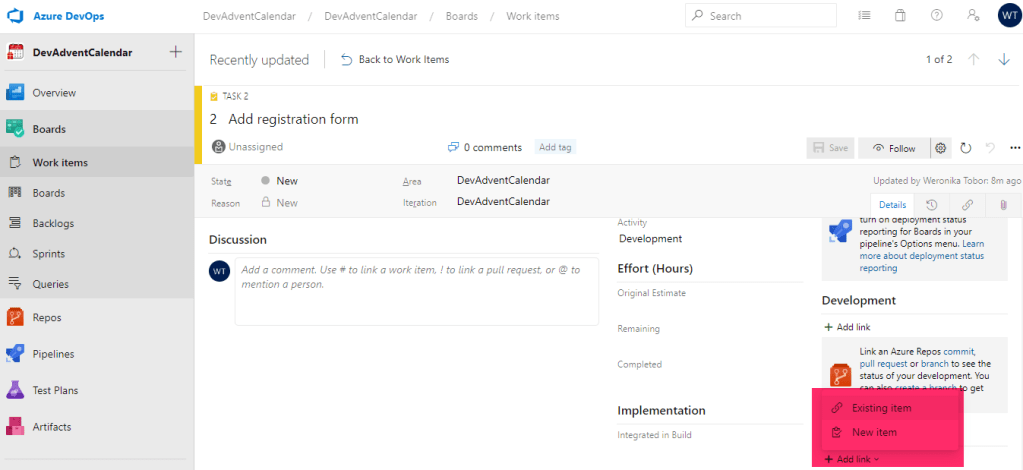Screen dimensions: 1023x470
Task: Go to next work item arrow
Action: 1004,60
